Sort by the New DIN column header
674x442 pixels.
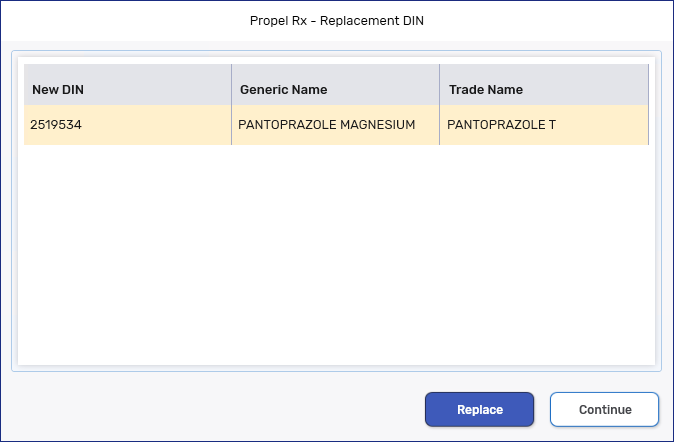click(58, 90)
